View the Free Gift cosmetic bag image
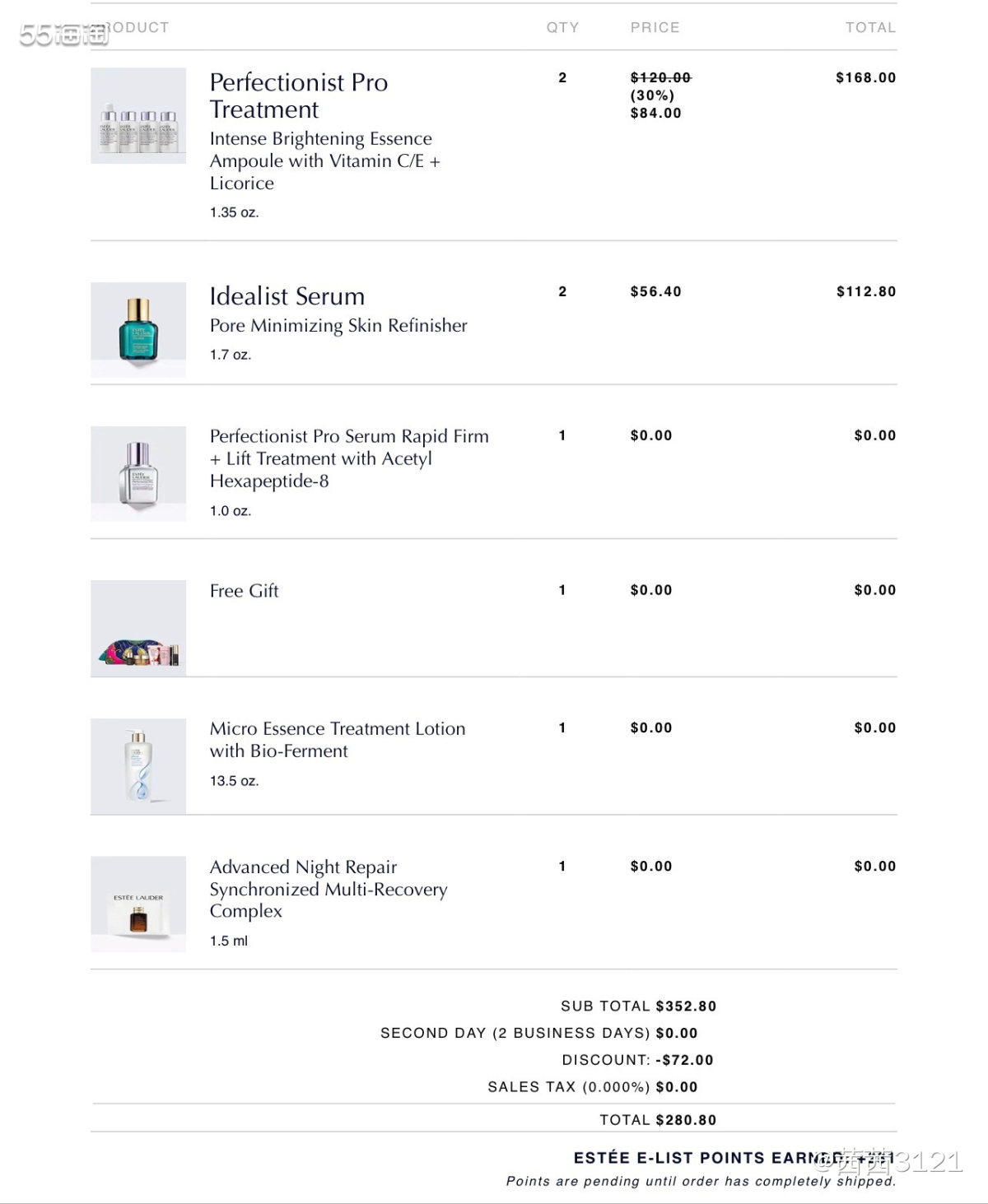The image size is (988, 1204). pos(138,628)
